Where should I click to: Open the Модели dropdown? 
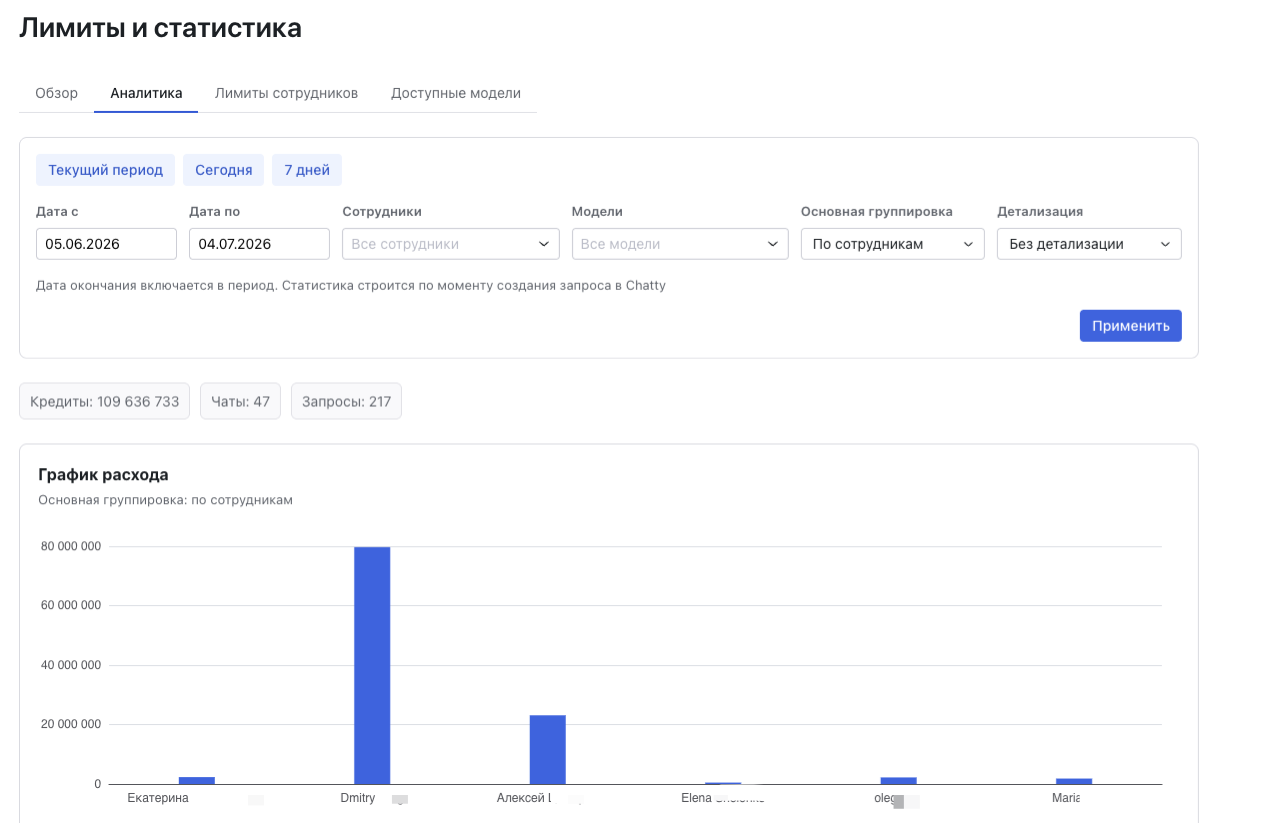[x=680, y=244]
